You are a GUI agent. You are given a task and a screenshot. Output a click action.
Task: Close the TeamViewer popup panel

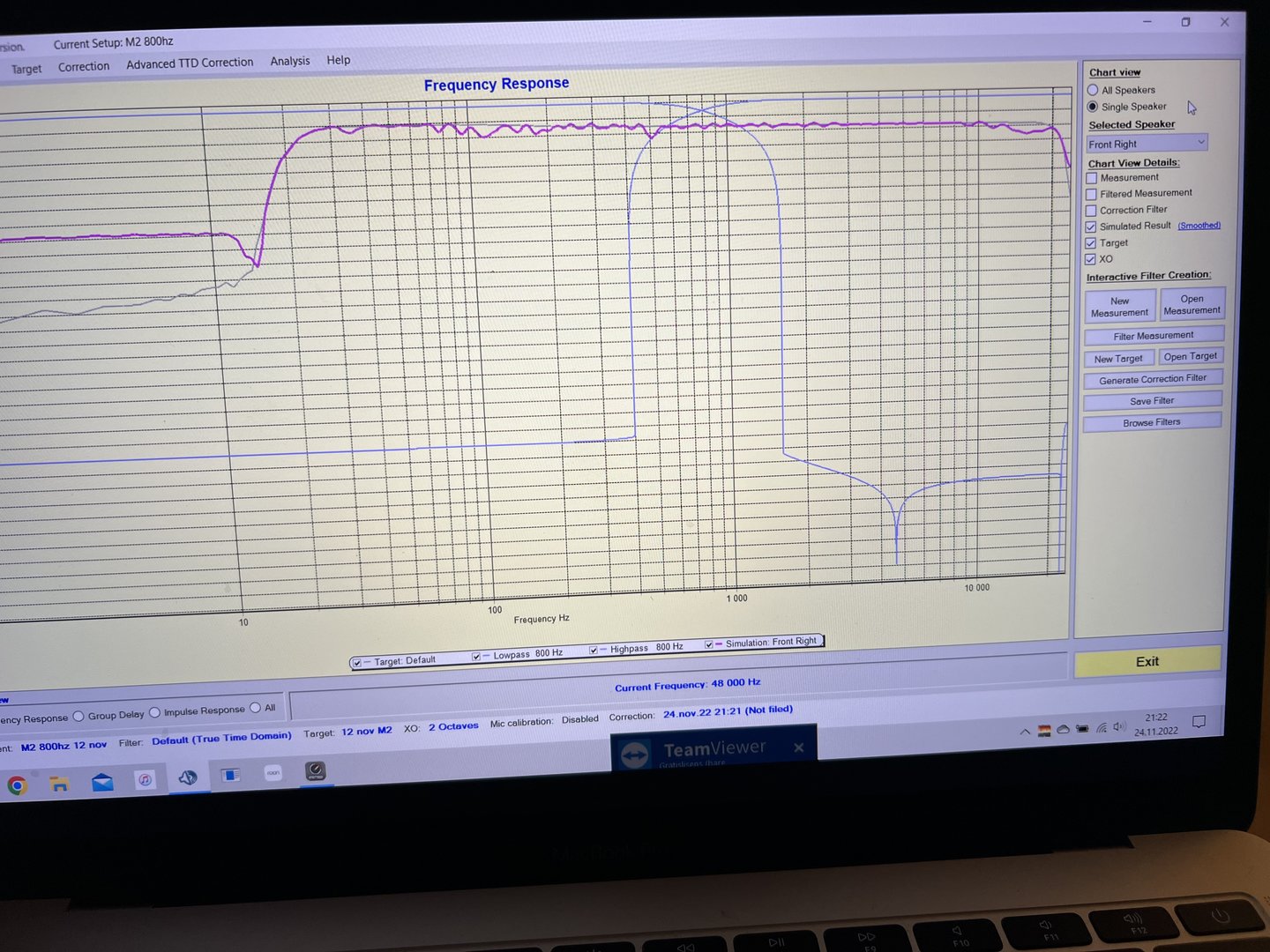(798, 747)
